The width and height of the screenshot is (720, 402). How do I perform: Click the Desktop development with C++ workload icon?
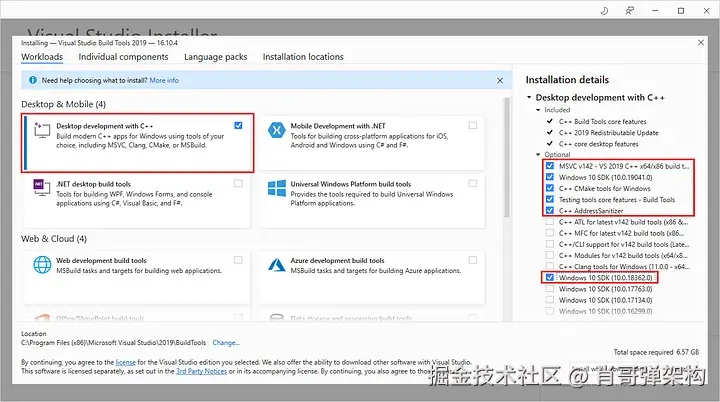(42, 130)
